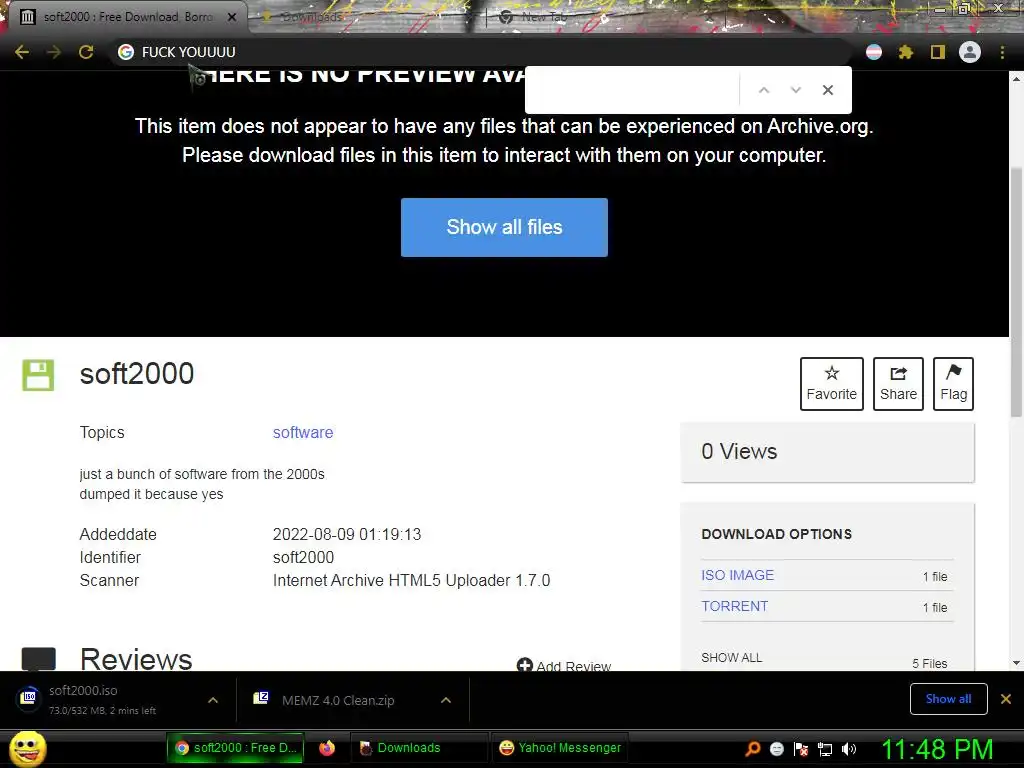Click the soft2000 page title
This screenshot has height=768, width=1024.
point(136,374)
